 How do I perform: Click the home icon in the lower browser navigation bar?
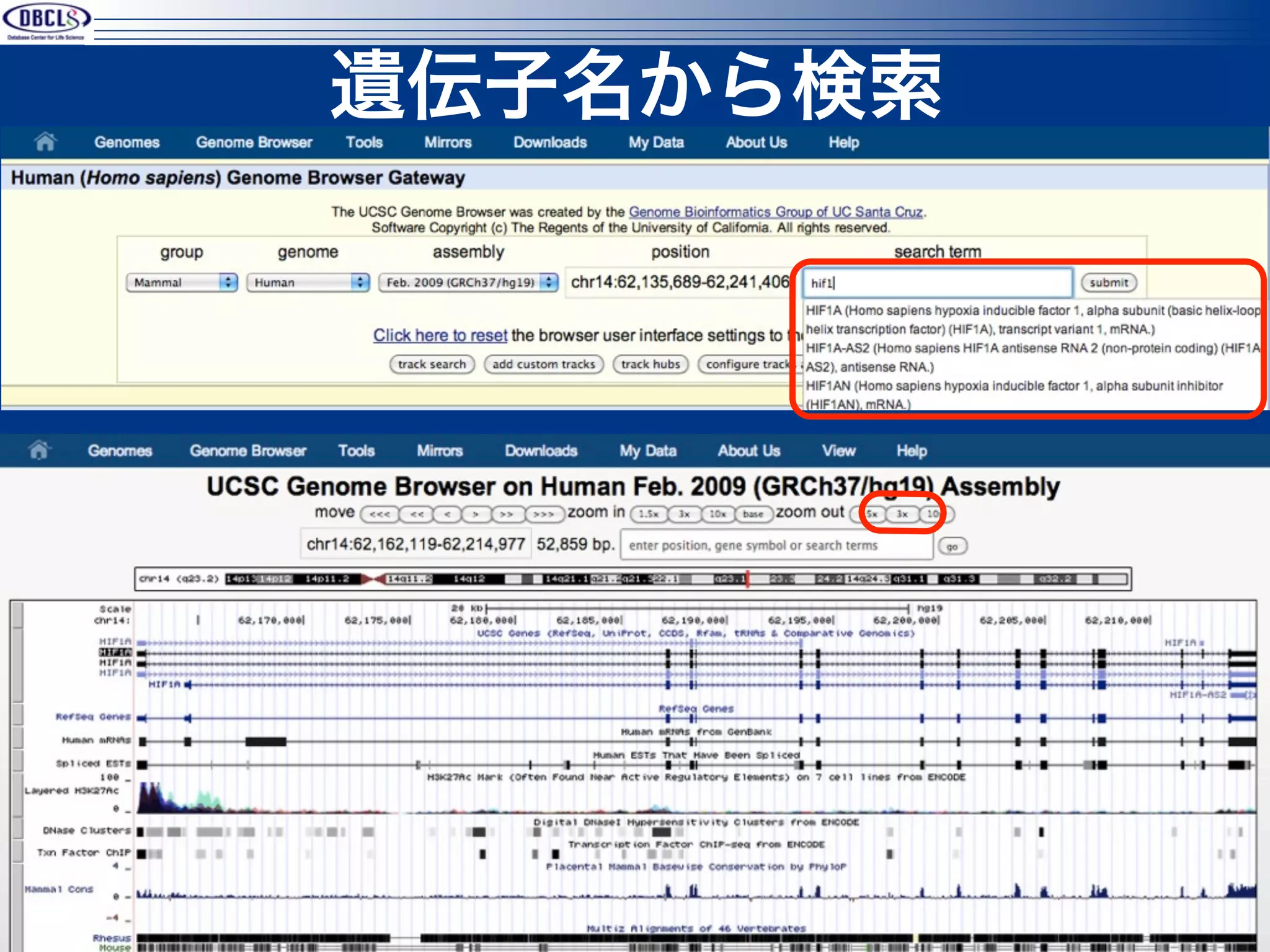(x=39, y=450)
